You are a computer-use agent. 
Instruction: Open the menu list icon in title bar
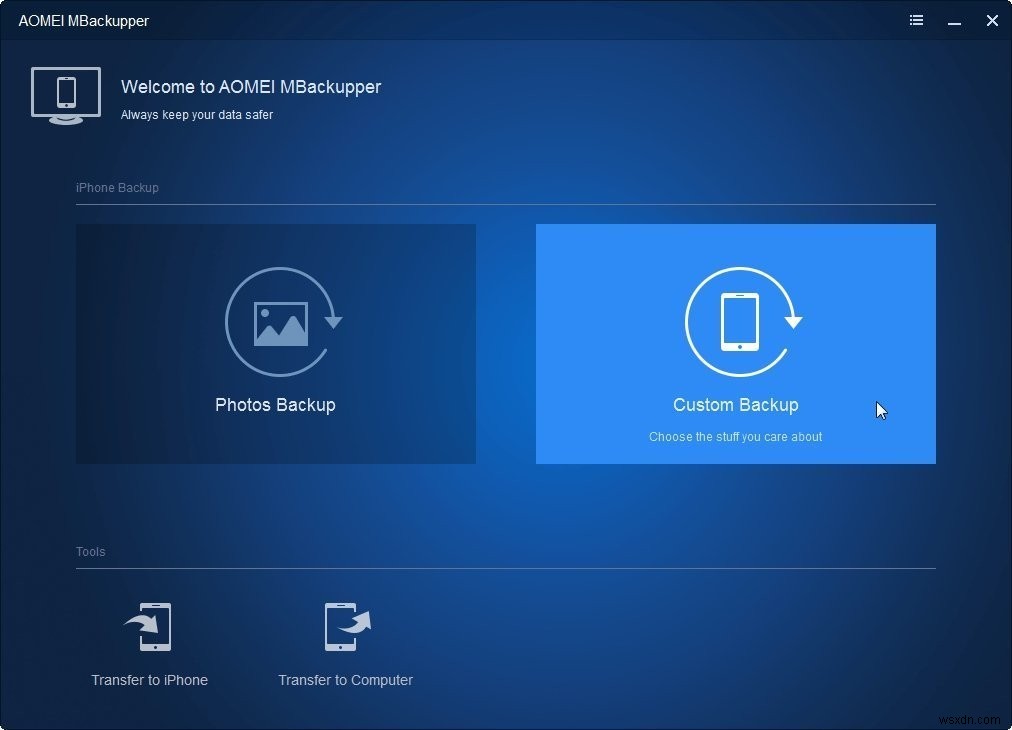916,20
